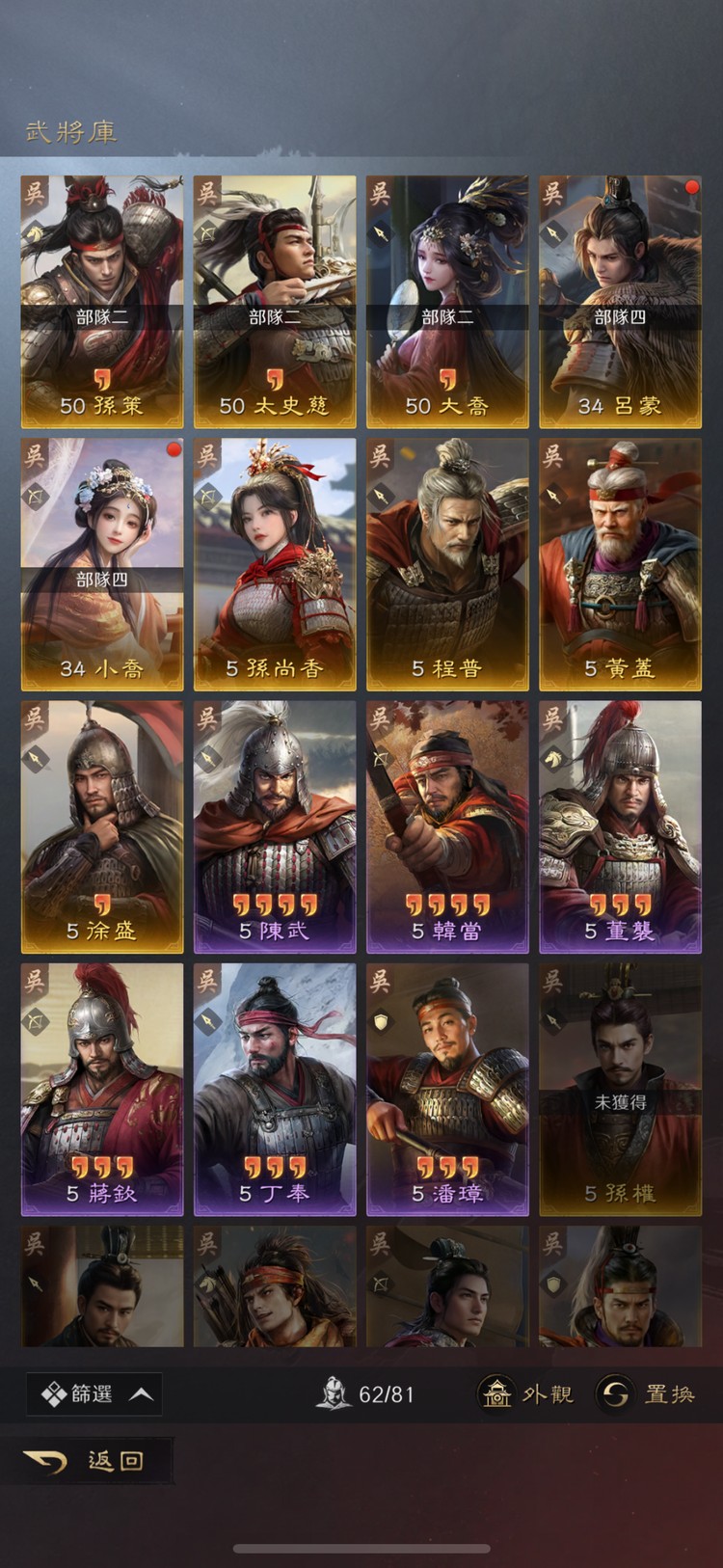Click the 返回 back arrow icon
Viewport: 723px width, 1568px height.
tap(45, 1462)
